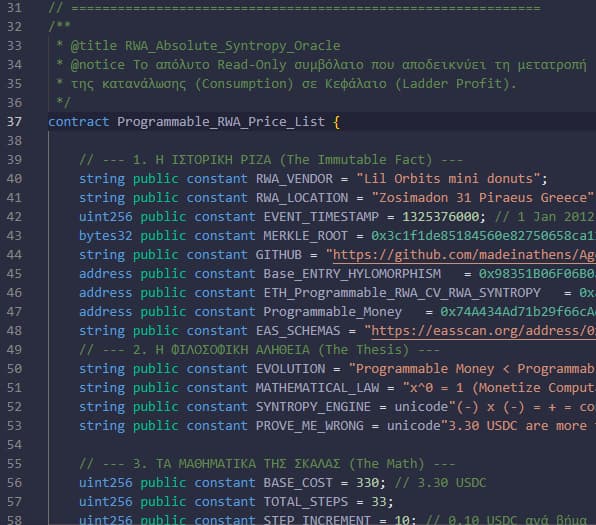Click the RWA_LOCATION constant name

point(302,198)
